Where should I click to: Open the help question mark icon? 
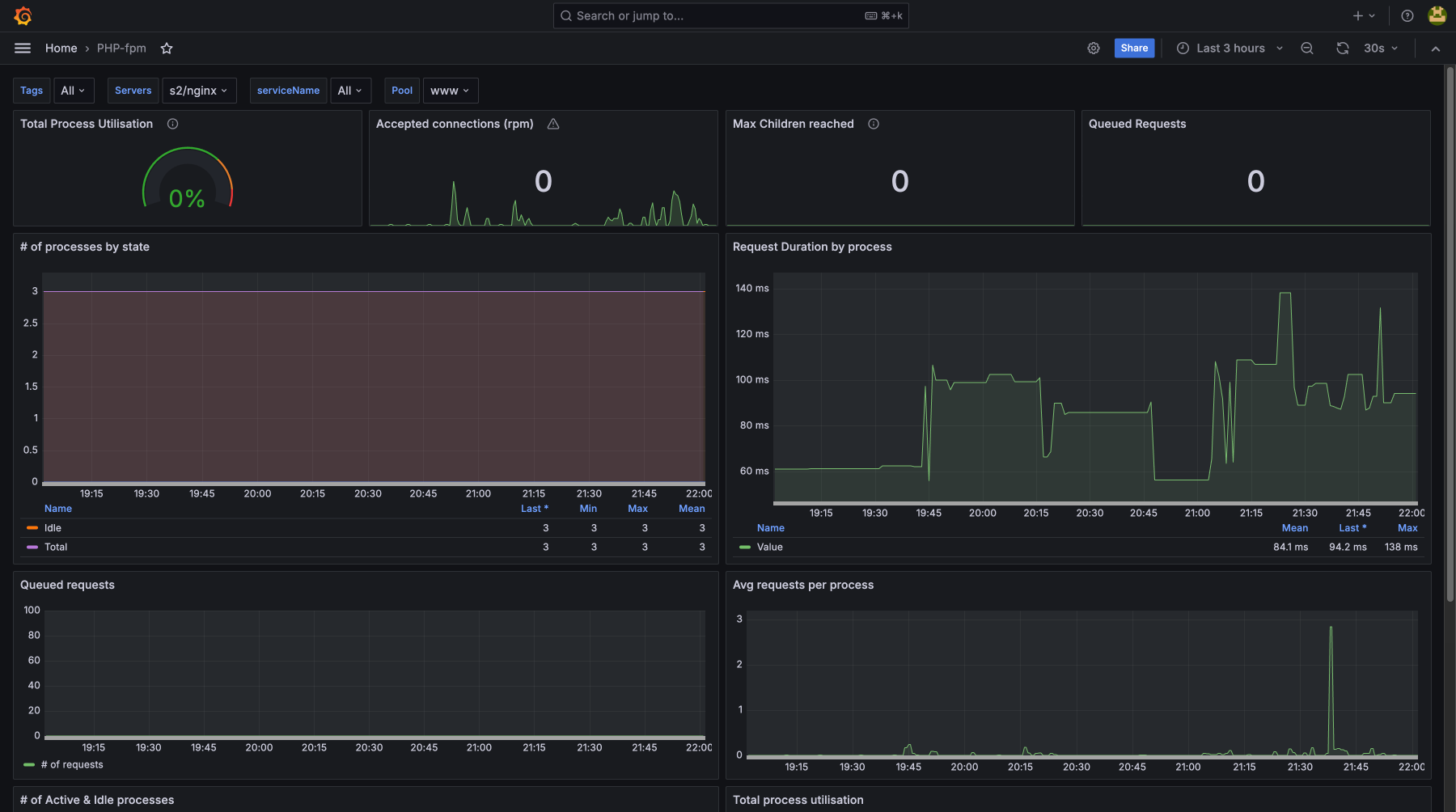coord(1407,16)
